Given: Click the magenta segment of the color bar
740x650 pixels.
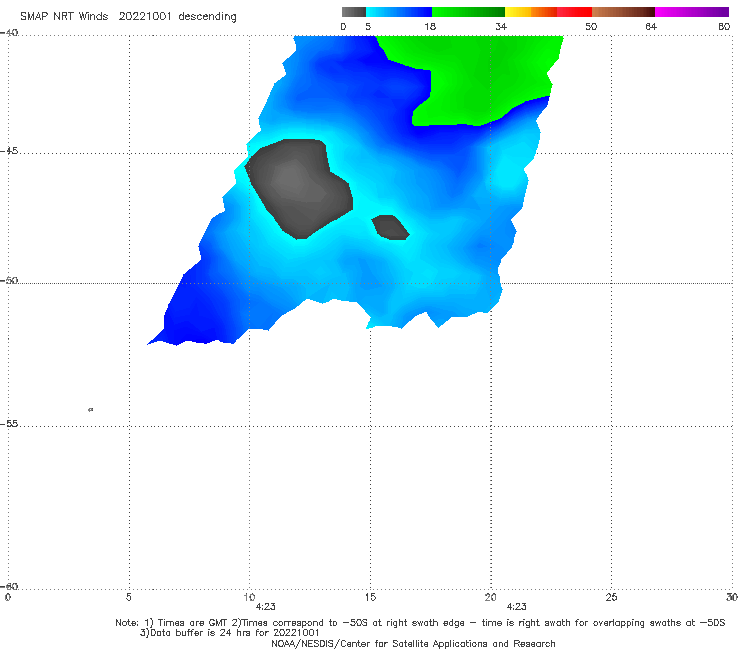Looking at the screenshot, I should [x=691, y=12].
